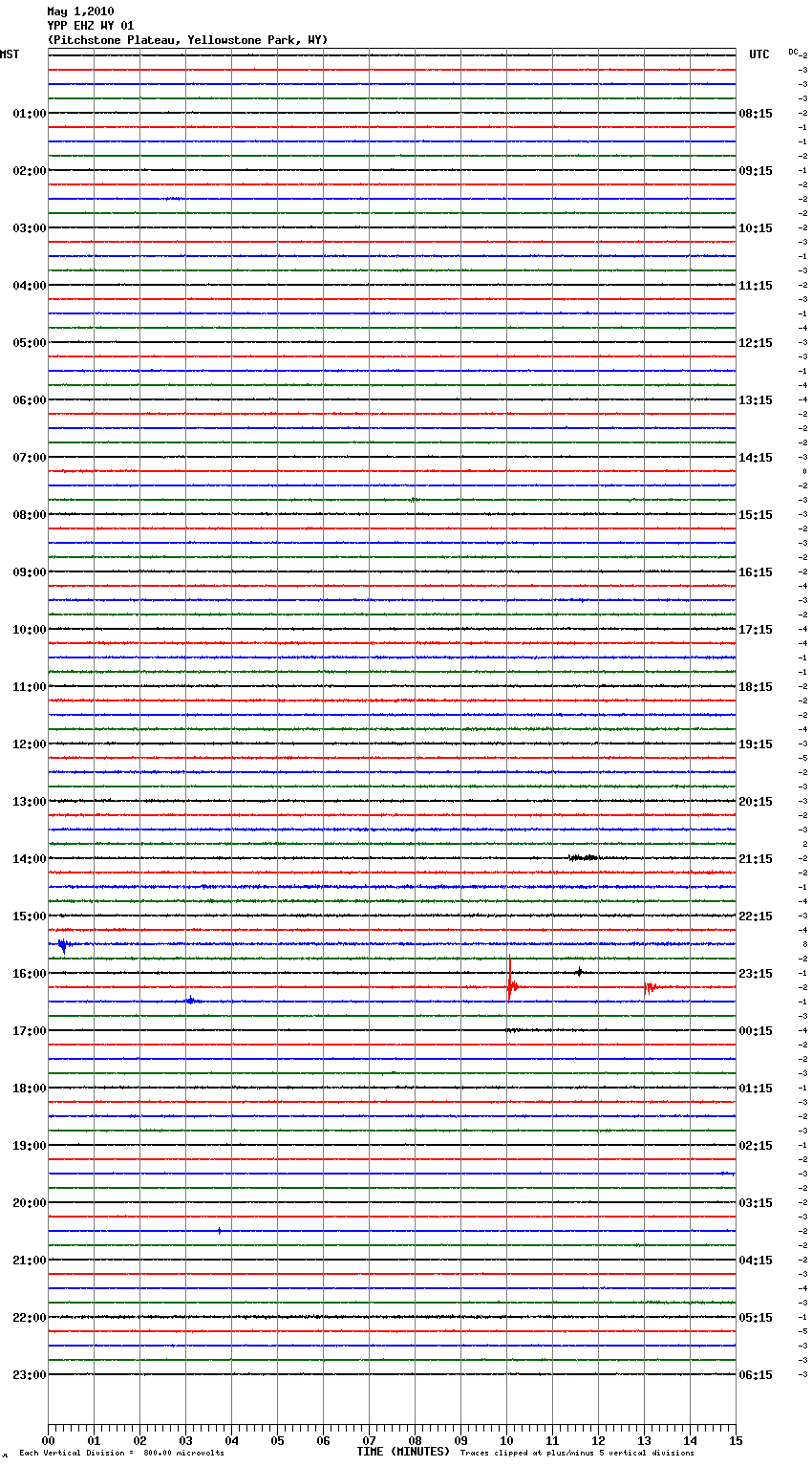812x1466 pixels.
Task: Select the 11:00 MST hour label
Action: (30, 687)
